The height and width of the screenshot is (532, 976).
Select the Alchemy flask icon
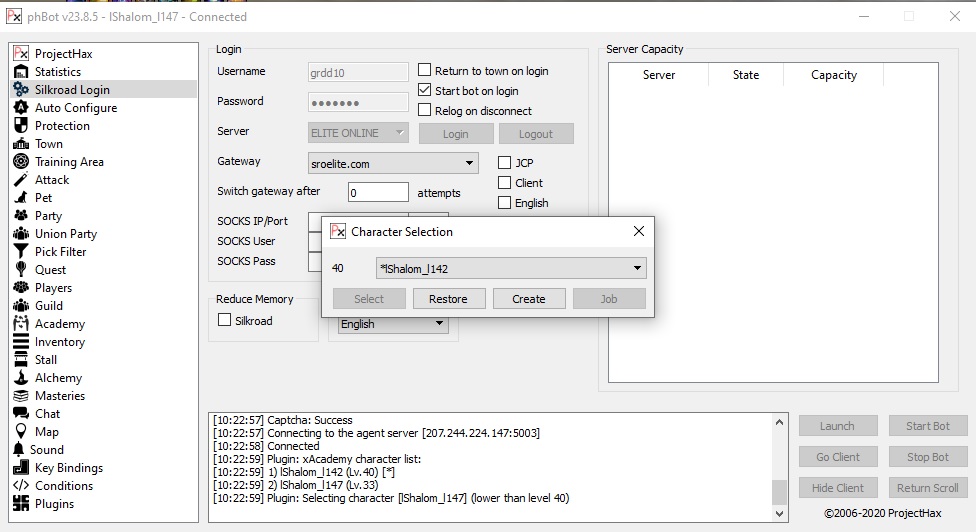(x=21, y=378)
